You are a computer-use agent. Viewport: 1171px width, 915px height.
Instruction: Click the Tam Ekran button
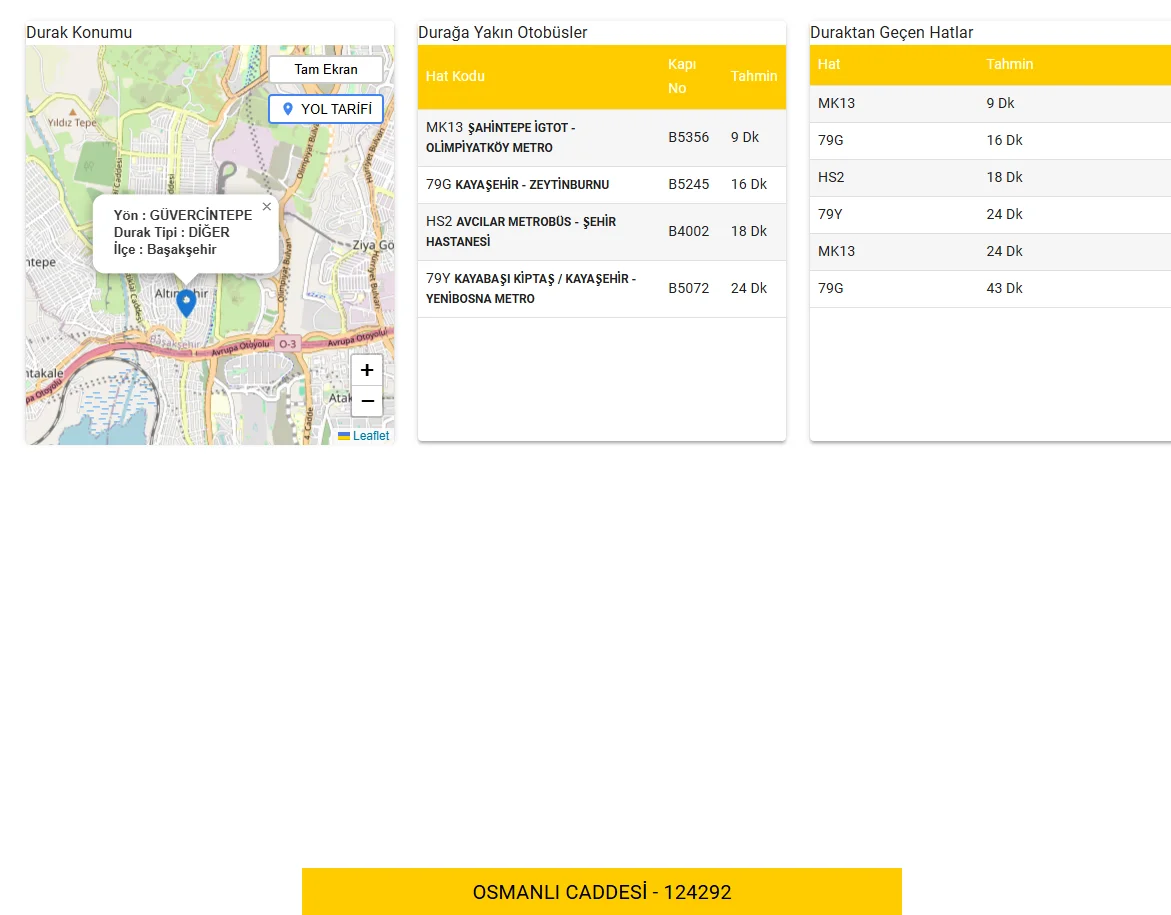tap(325, 68)
